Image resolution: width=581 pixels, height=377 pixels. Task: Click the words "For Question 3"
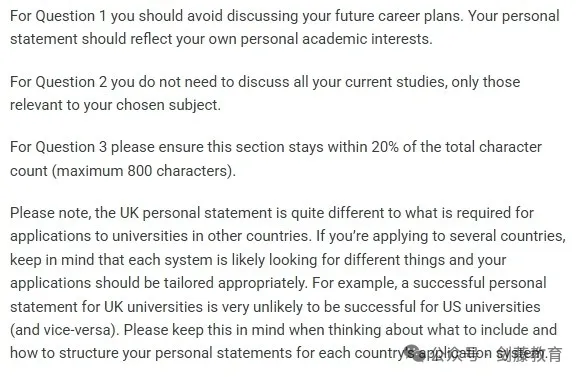(x=59, y=147)
